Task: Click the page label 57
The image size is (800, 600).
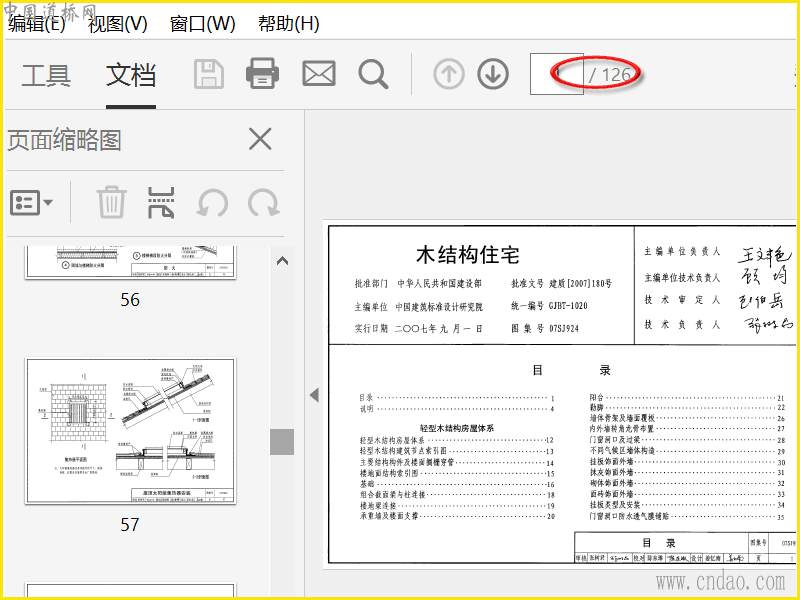Action: coord(130,524)
